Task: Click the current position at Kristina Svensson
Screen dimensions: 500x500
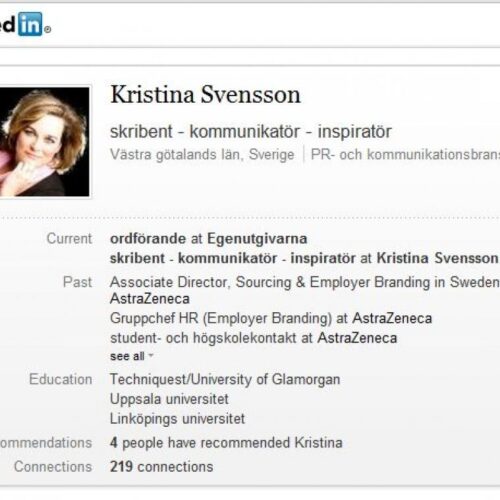Action: 304,258
